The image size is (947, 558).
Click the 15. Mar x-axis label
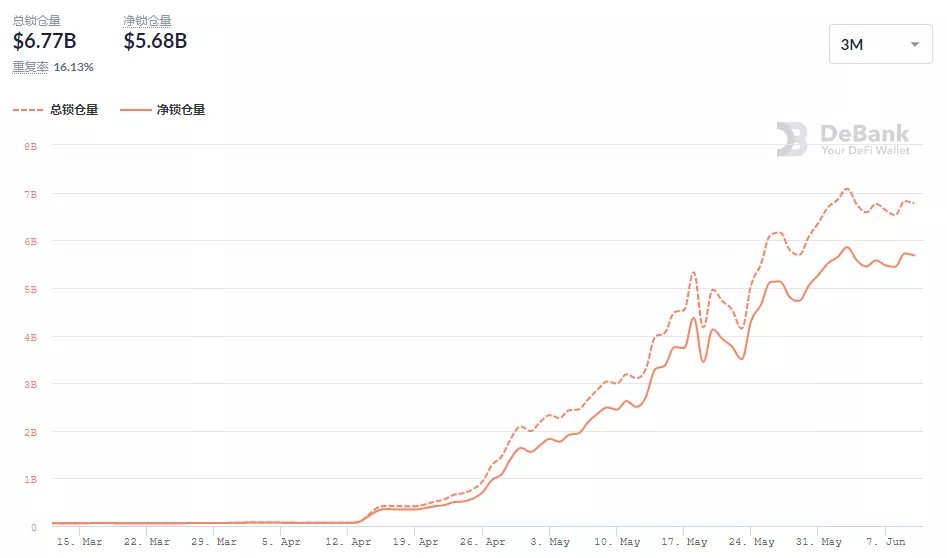click(x=80, y=542)
